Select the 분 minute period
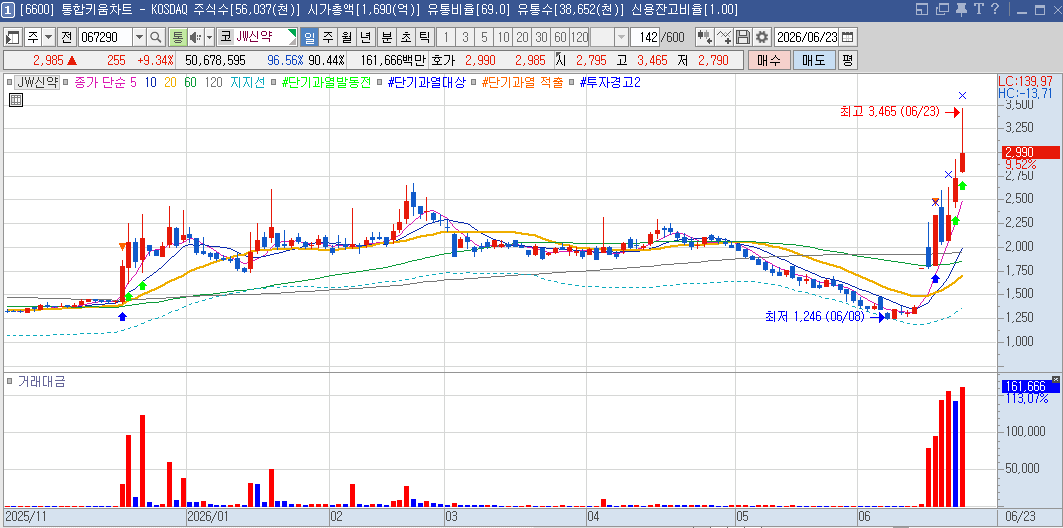Image resolution: width=1063 pixels, height=528 pixels. pyautogui.click(x=387, y=37)
